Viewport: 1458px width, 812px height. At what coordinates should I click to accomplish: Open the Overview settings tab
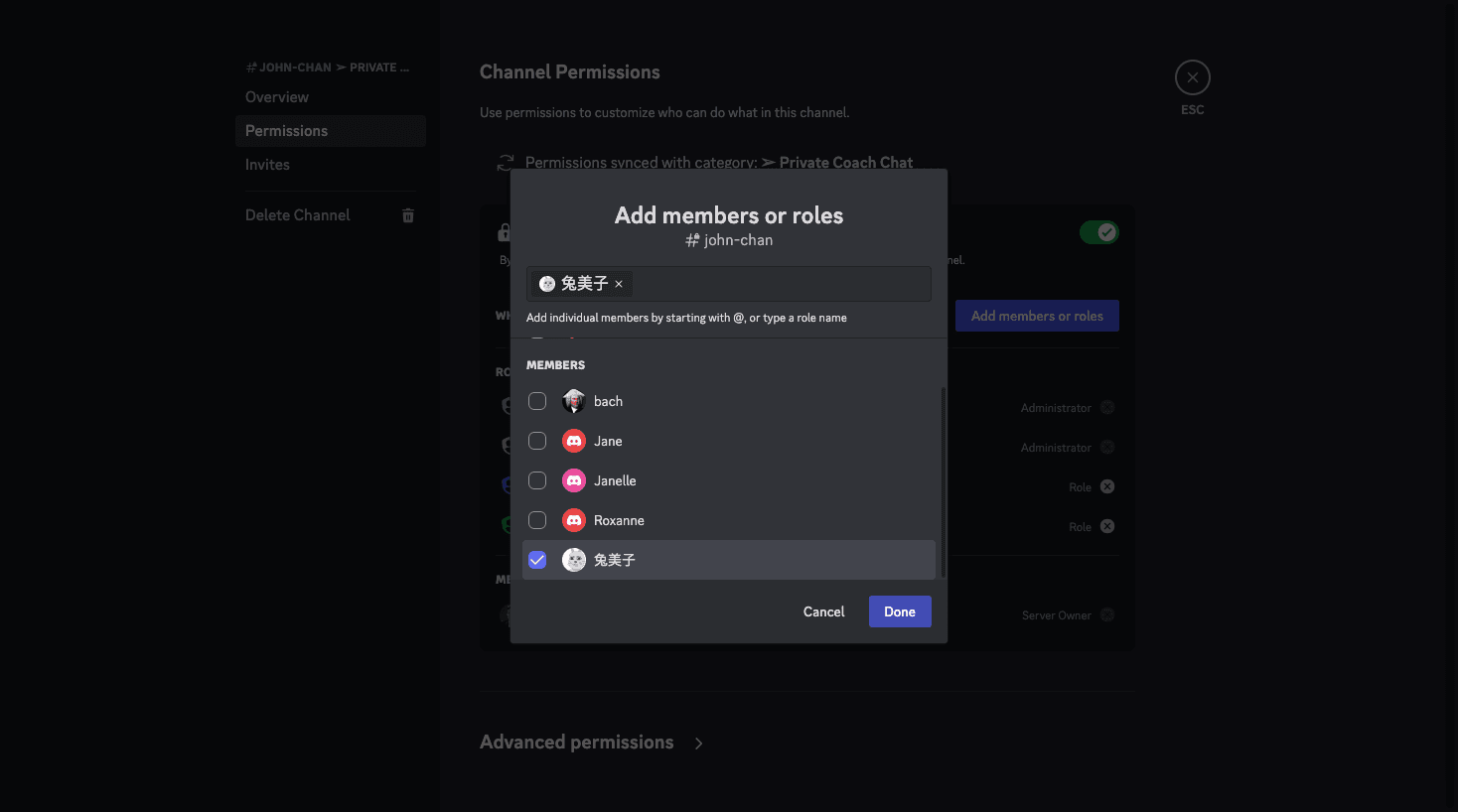pyautogui.click(x=331, y=97)
